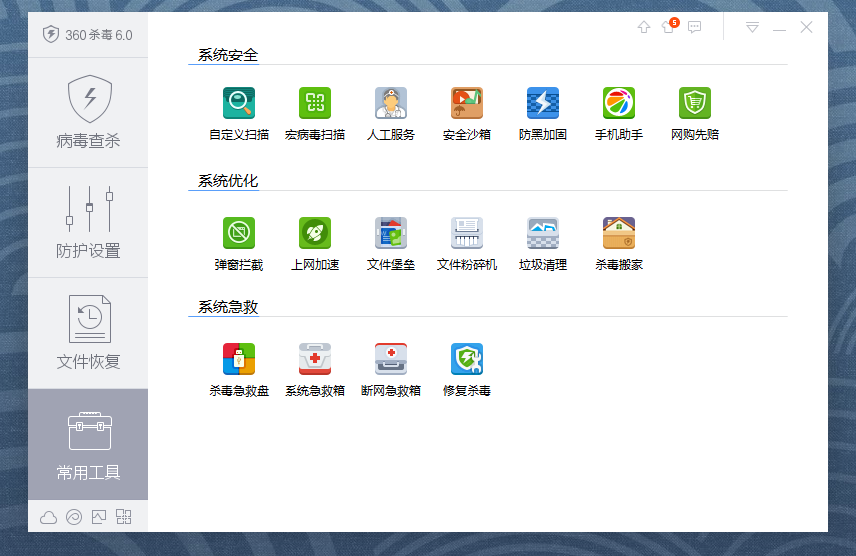
Task: Open the 断网急救箱 network repair kit
Action: [x=390, y=370]
